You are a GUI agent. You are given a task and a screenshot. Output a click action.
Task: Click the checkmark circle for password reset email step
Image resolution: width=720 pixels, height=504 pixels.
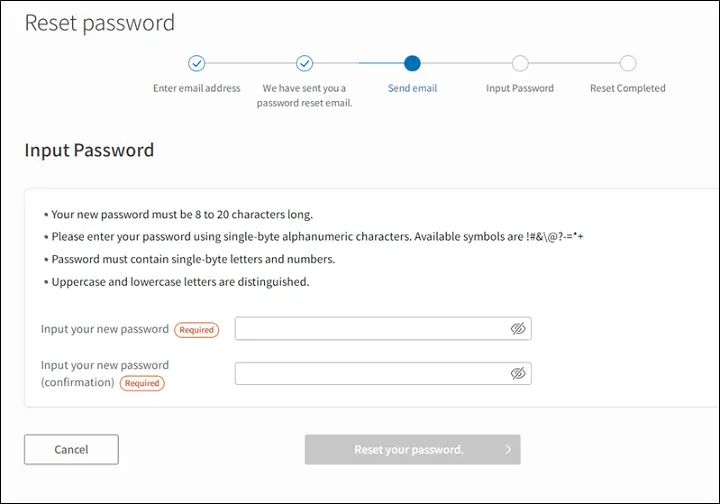tap(304, 63)
